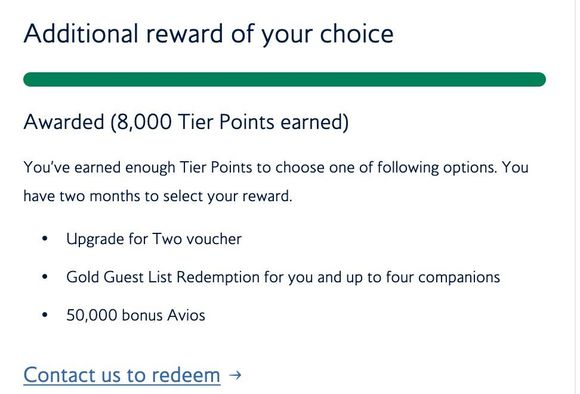Select the Gold Guest List Redemption option

283,277
